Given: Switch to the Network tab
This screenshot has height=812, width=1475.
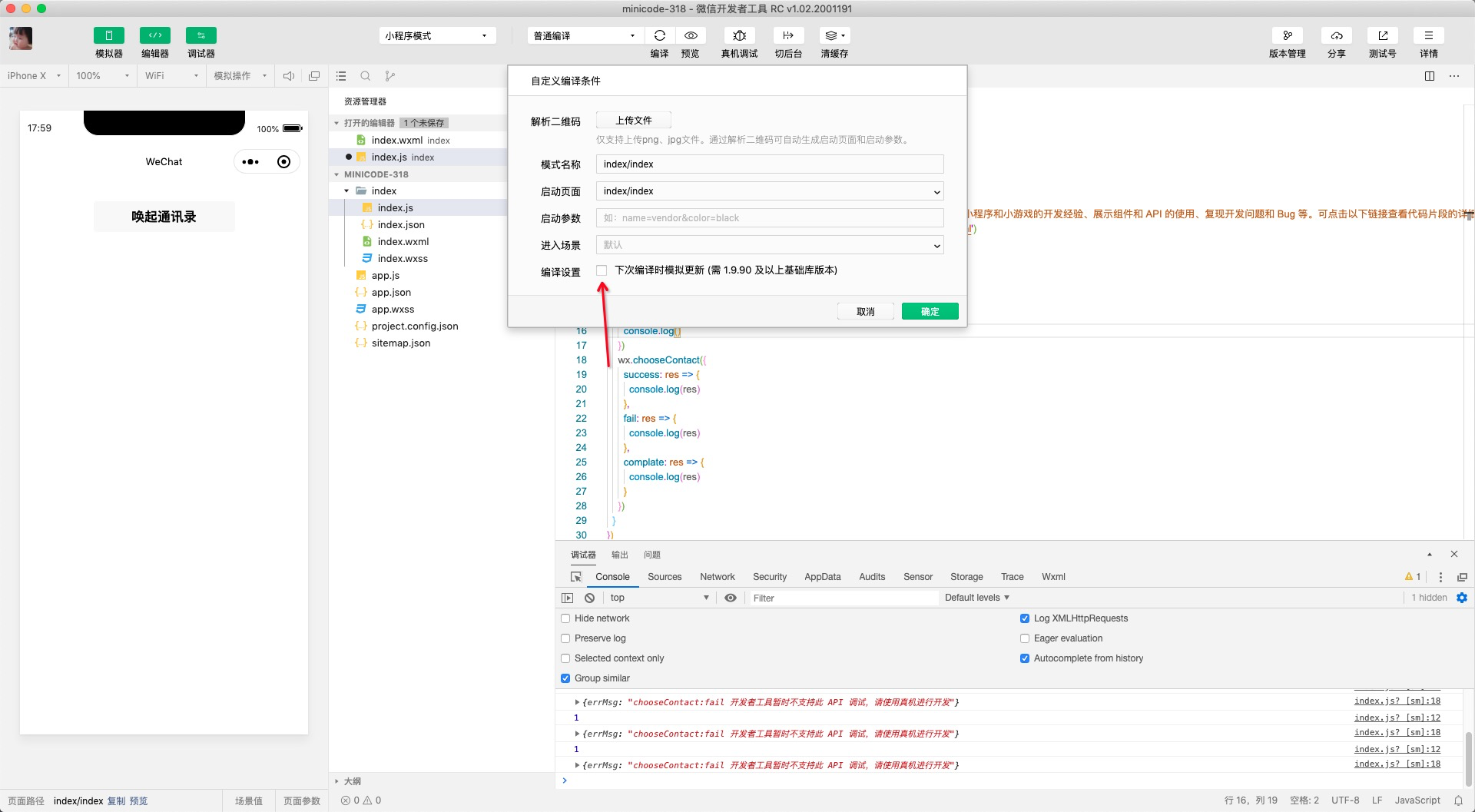Looking at the screenshot, I should pos(718,577).
